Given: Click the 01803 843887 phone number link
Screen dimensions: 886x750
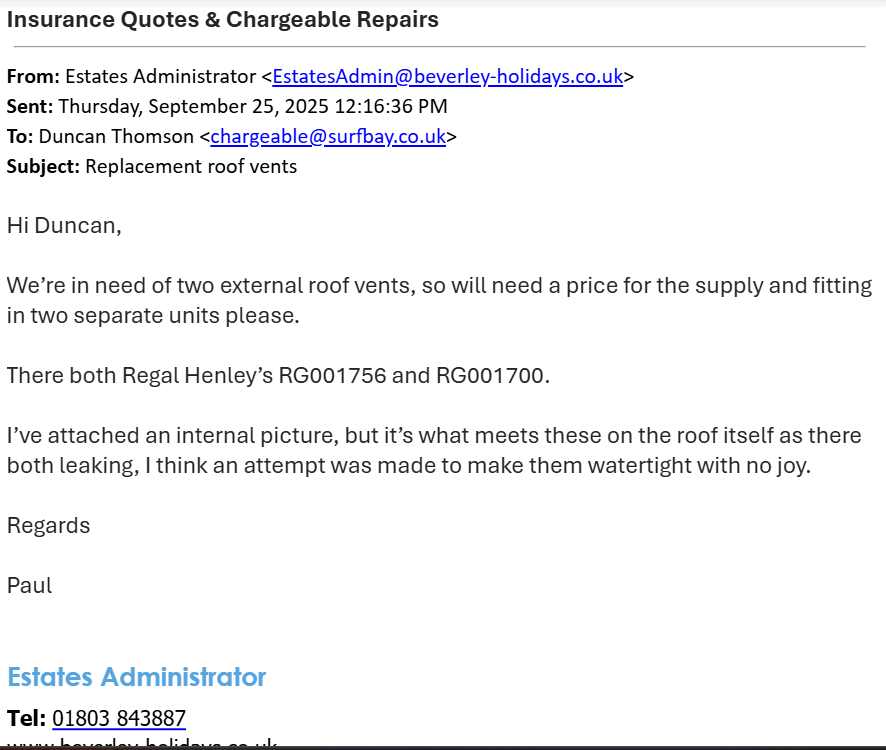Looking at the screenshot, I should coord(119,718).
